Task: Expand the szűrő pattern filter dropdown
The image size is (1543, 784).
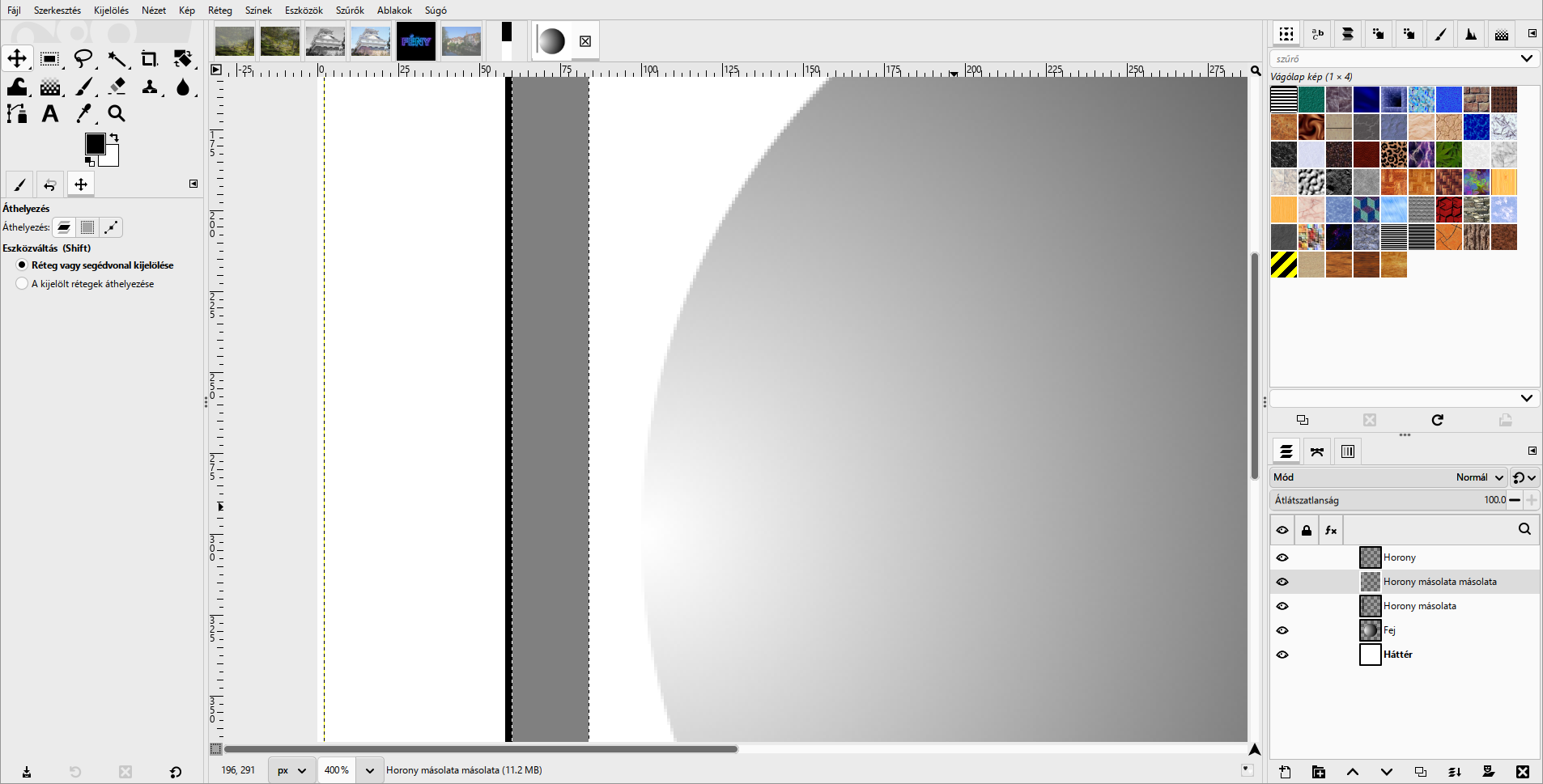Action: (x=1526, y=58)
